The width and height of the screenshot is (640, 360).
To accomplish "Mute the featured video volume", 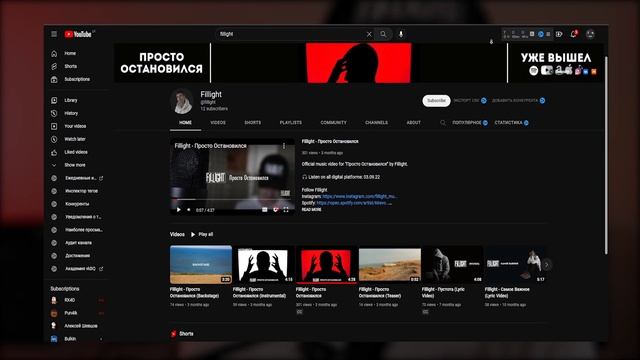I will (189, 210).
